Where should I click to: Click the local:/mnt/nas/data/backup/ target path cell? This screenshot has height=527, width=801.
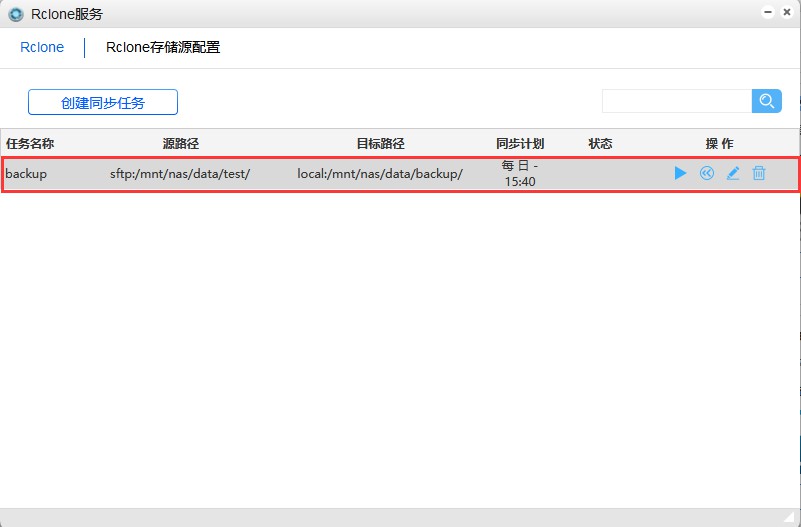[380, 174]
